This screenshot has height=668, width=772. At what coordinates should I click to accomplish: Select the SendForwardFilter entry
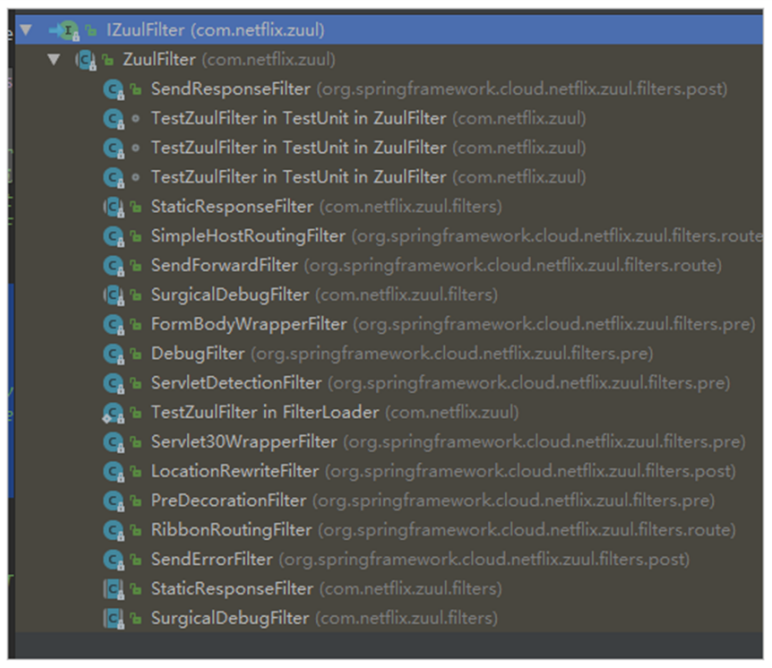coord(436,265)
